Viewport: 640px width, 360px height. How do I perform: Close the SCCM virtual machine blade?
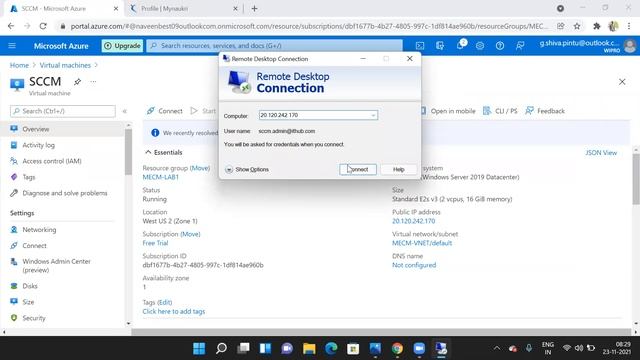click(x=622, y=82)
